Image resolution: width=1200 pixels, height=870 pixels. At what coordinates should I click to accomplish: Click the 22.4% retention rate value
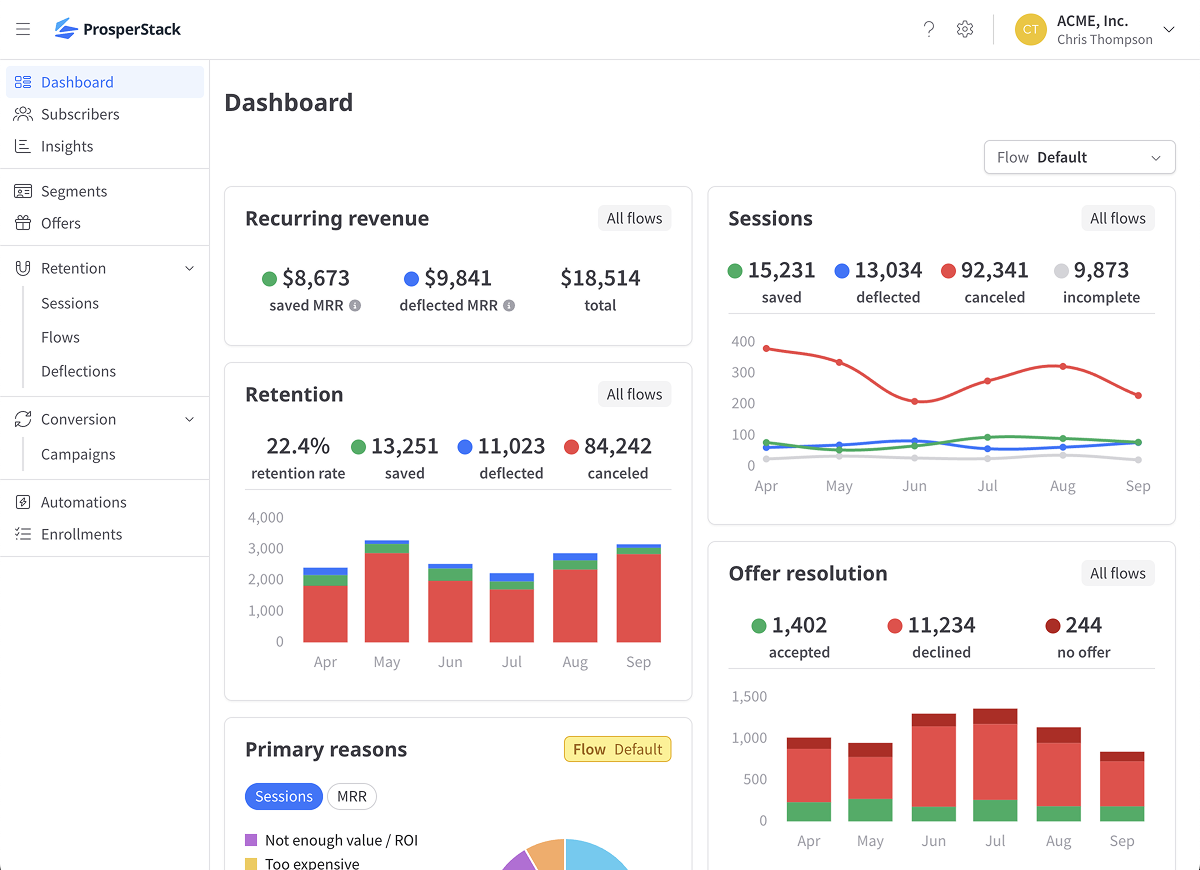click(298, 446)
